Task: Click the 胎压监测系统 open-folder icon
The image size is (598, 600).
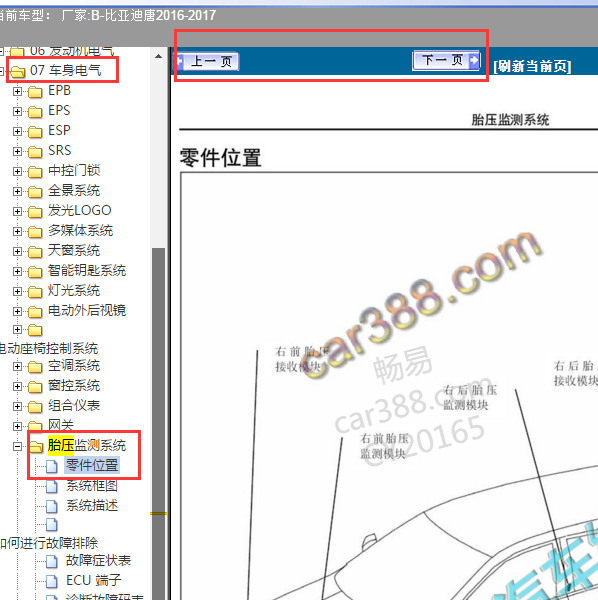Action: [36, 447]
